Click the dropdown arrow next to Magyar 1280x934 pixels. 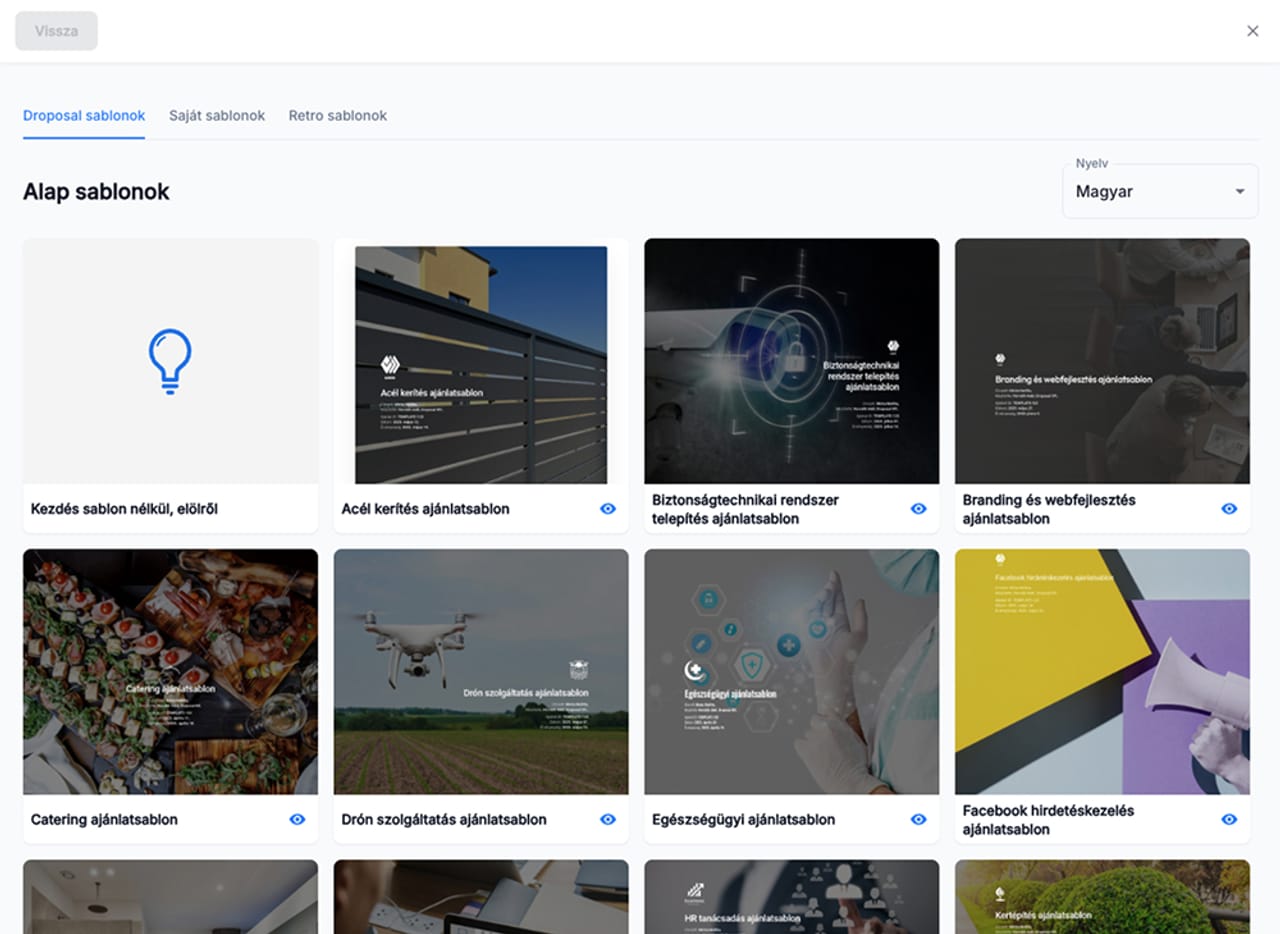coord(1240,192)
